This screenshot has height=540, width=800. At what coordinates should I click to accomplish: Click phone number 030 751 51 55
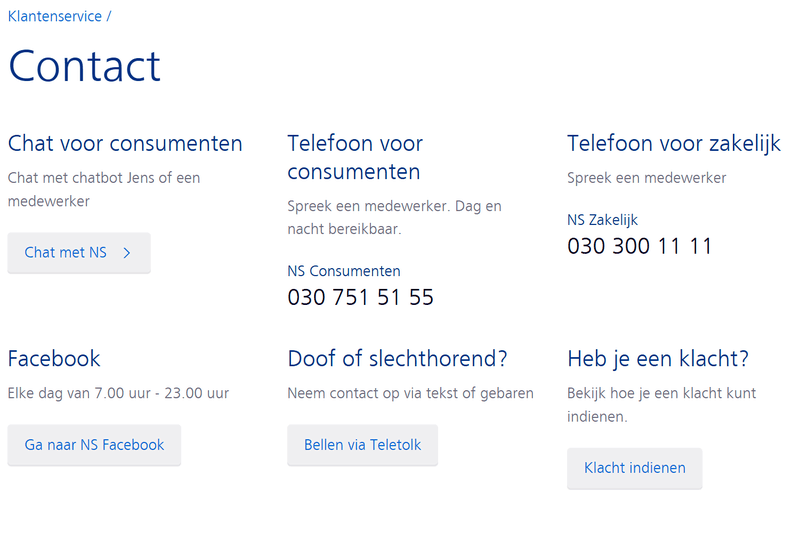click(x=360, y=297)
